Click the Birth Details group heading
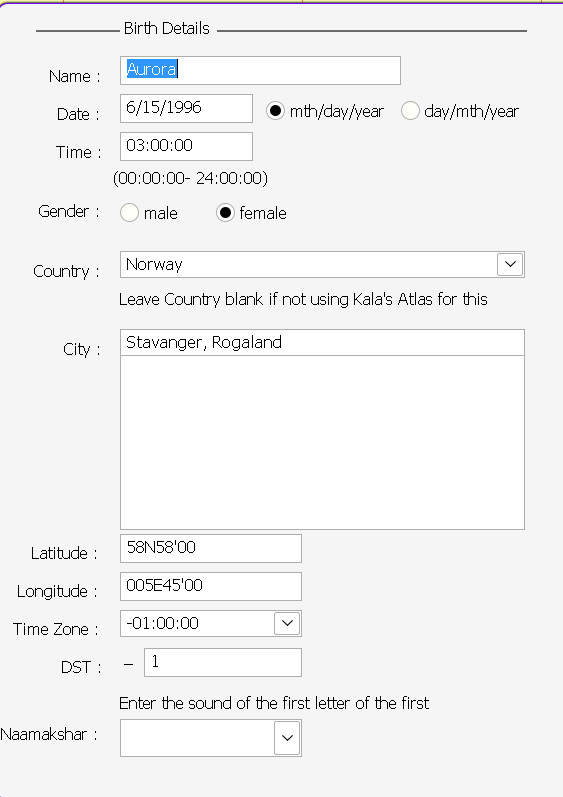 click(167, 28)
